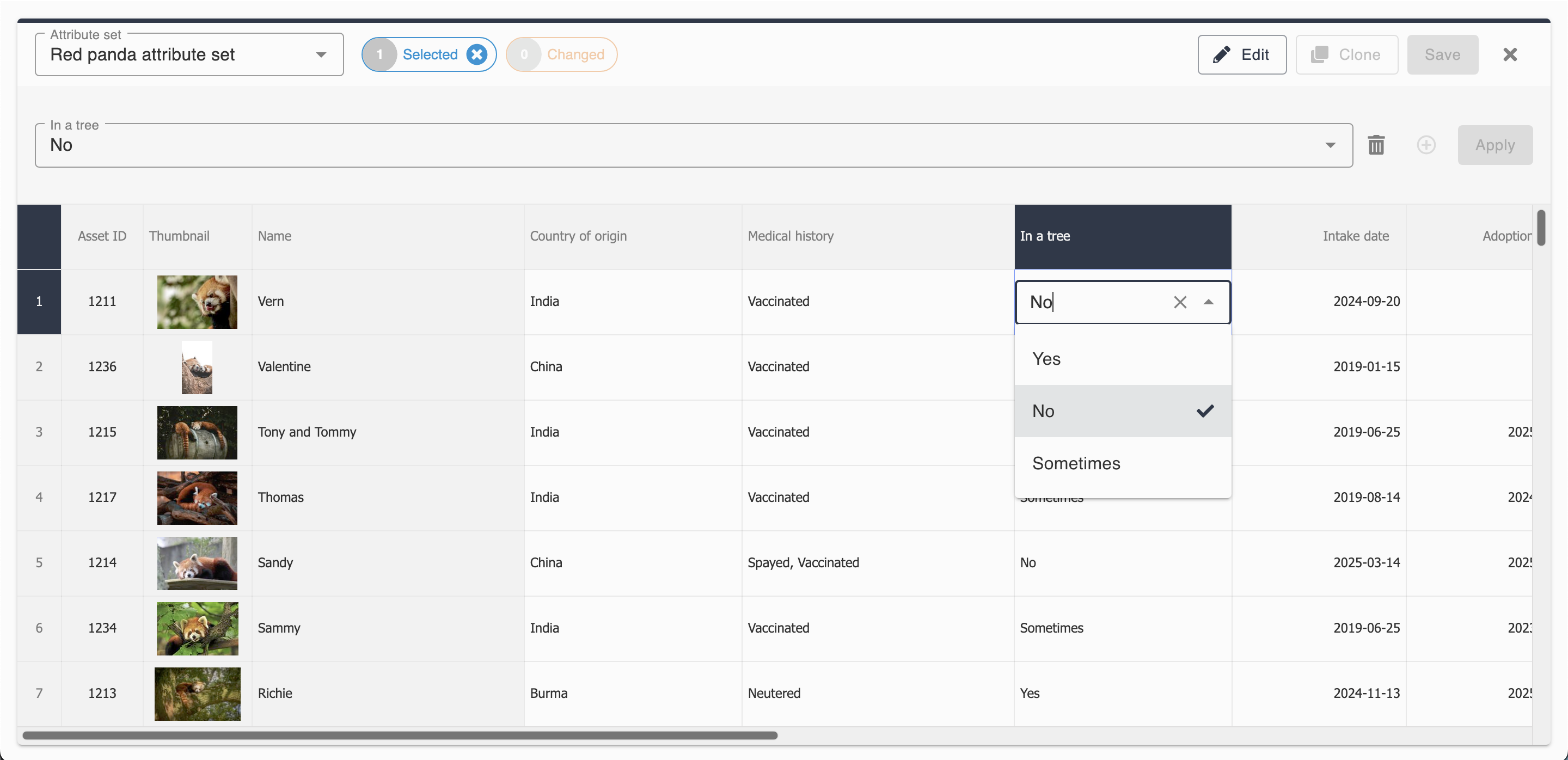Image resolution: width=1568 pixels, height=760 pixels.
Task: Click the Clone copy icon button
Action: [x=1346, y=55]
